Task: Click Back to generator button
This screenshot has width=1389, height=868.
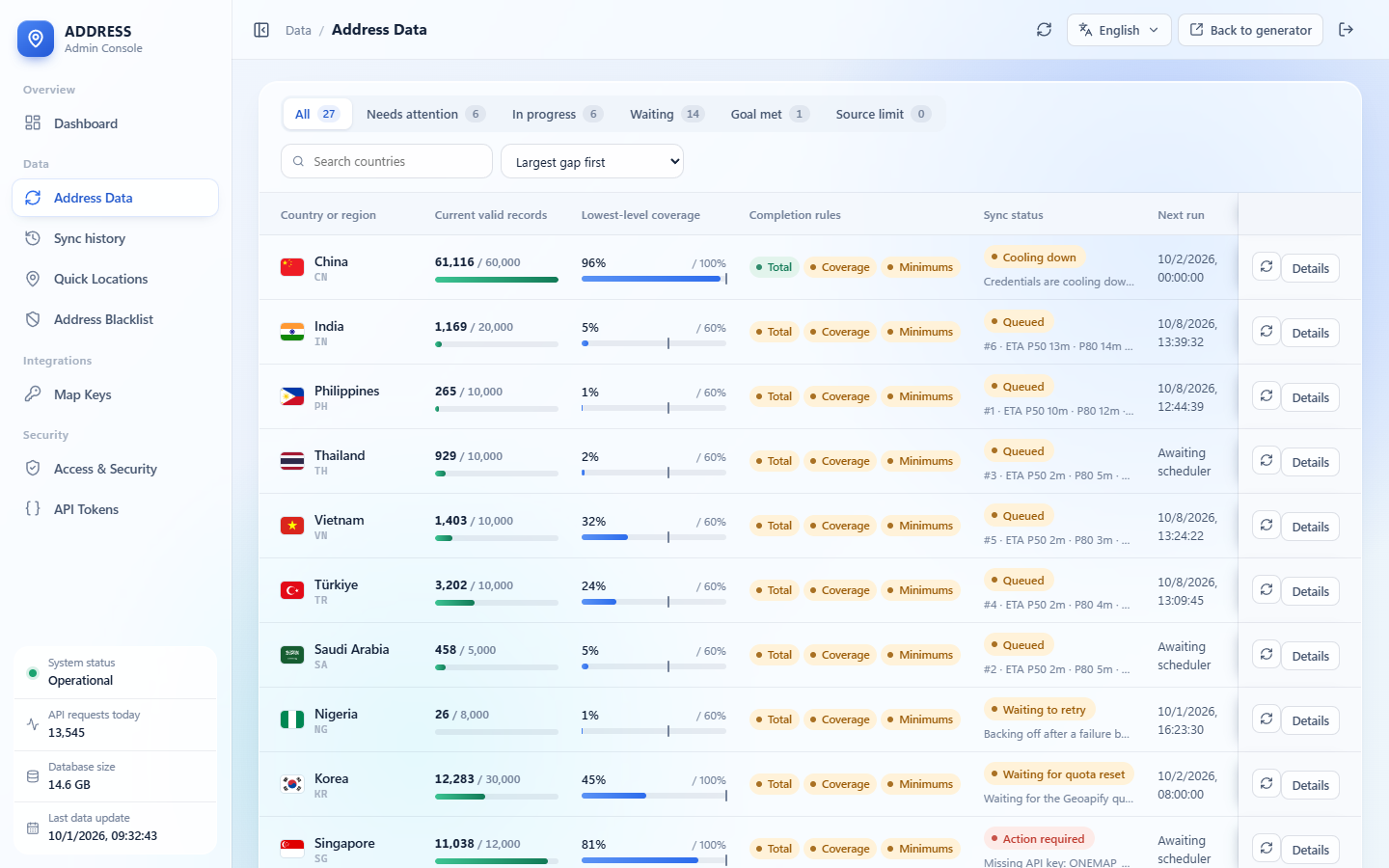Action: (1250, 30)
